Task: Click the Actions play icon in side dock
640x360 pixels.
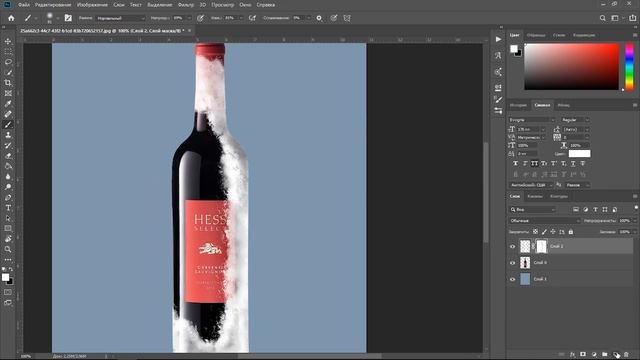Action: [x=498, y=39]
